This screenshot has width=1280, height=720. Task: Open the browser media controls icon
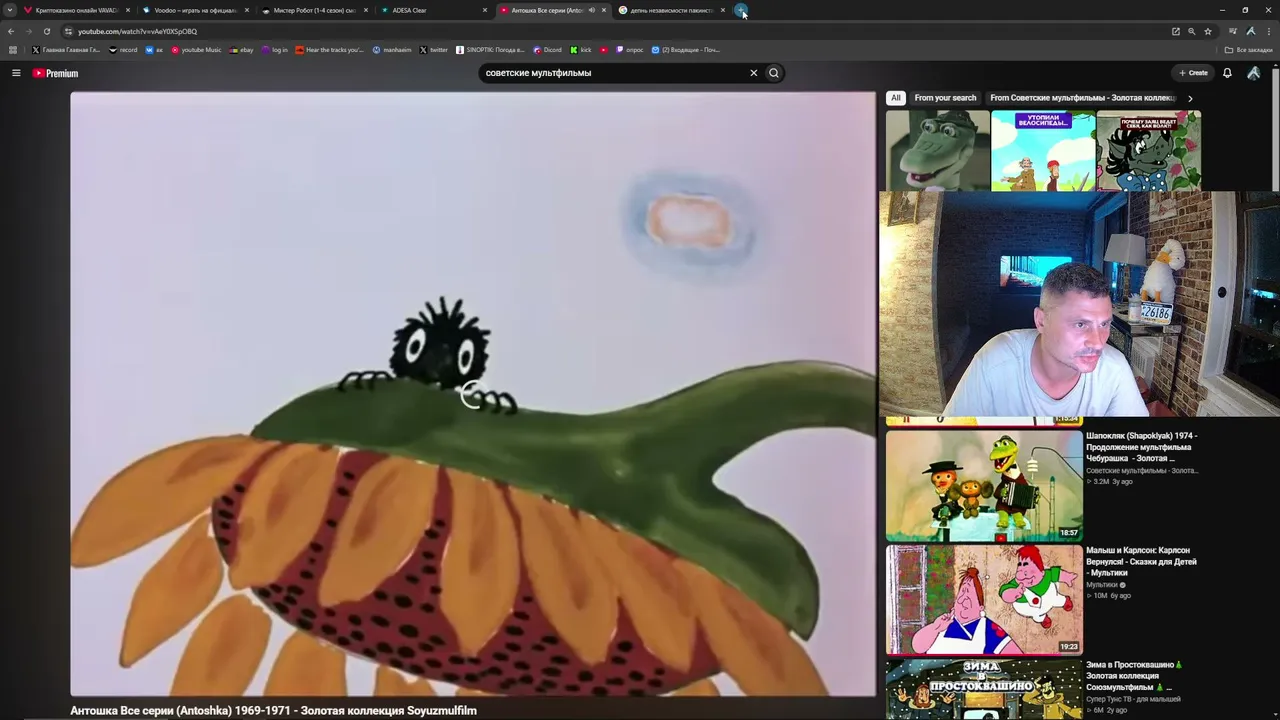click(1233, 31)
